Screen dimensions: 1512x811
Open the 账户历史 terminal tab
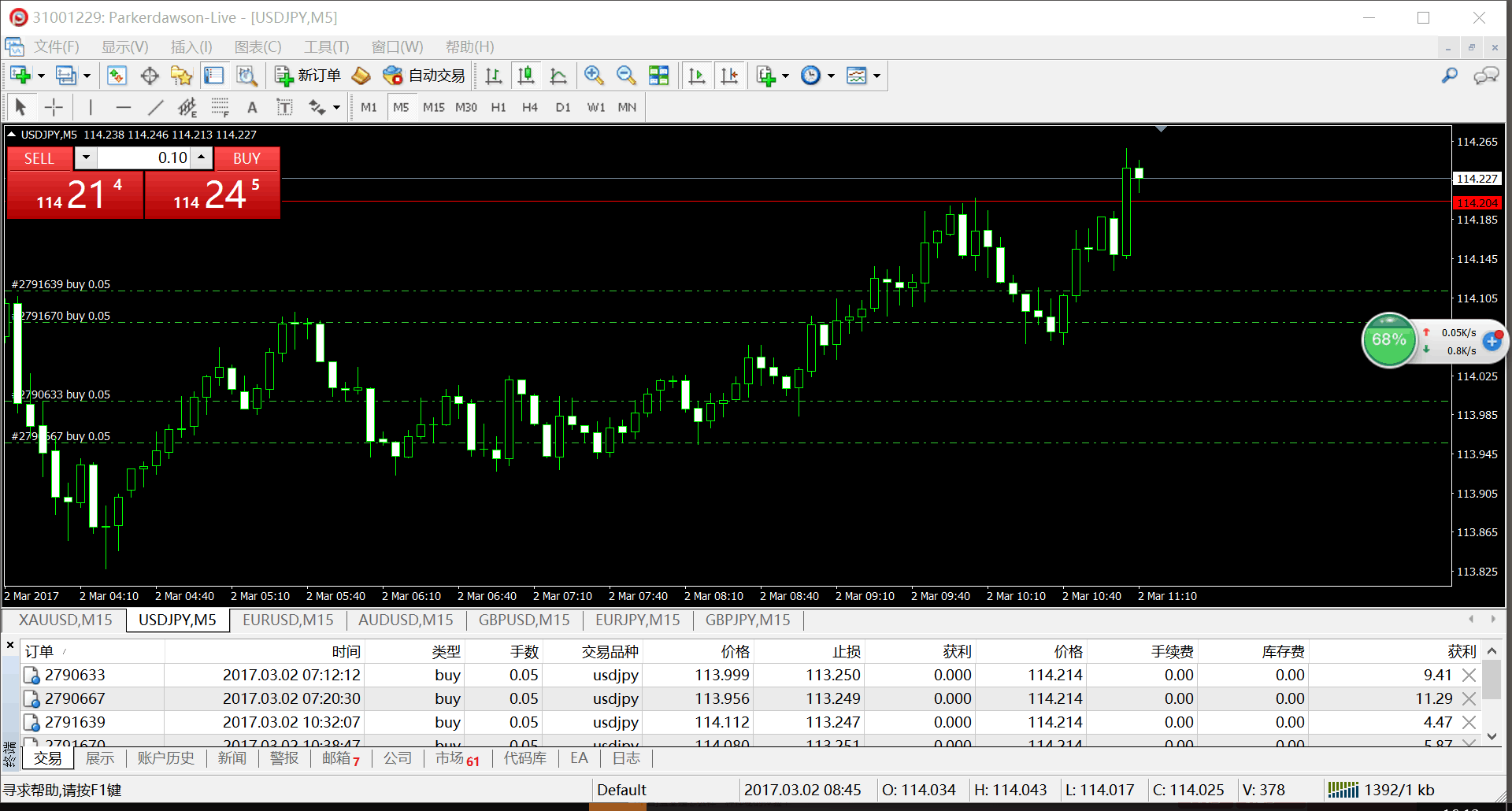point(165,758)
